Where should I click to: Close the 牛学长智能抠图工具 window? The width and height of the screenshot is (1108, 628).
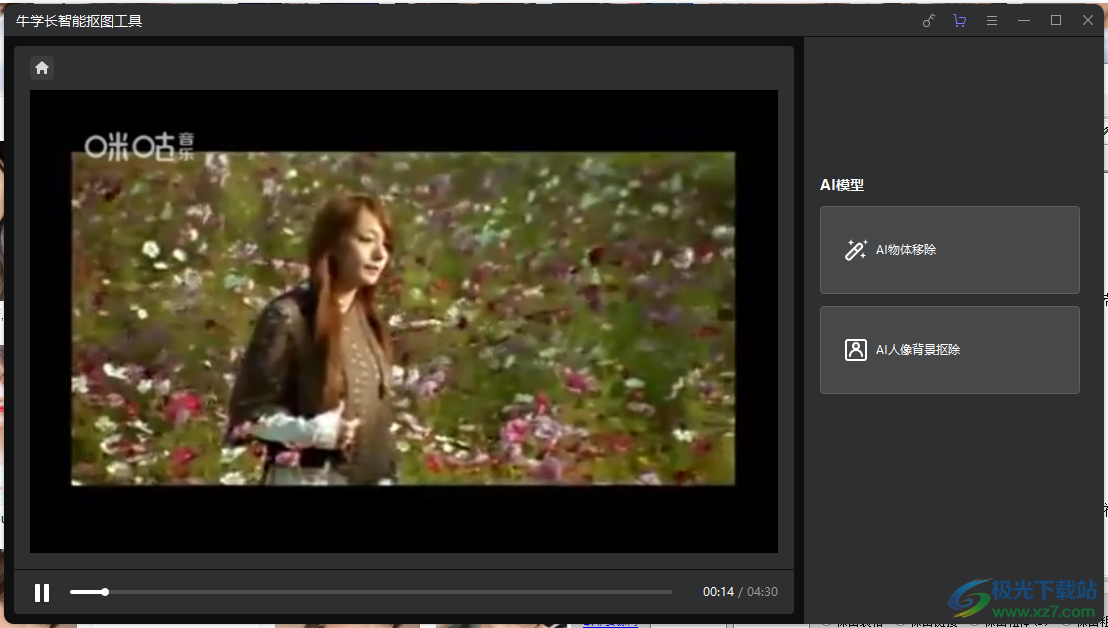(1088, 21)
